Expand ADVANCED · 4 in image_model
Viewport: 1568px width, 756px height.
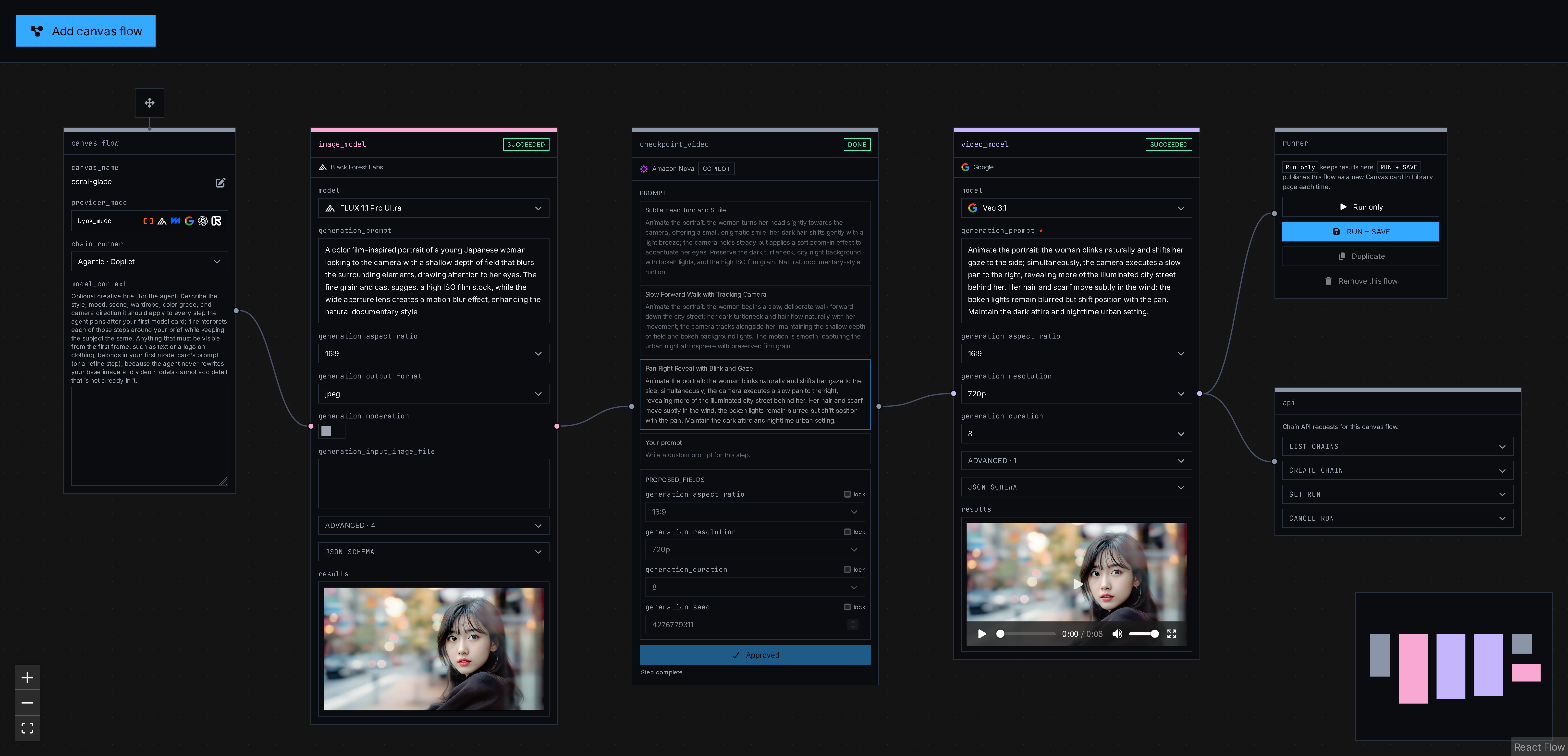coord(433,526)
